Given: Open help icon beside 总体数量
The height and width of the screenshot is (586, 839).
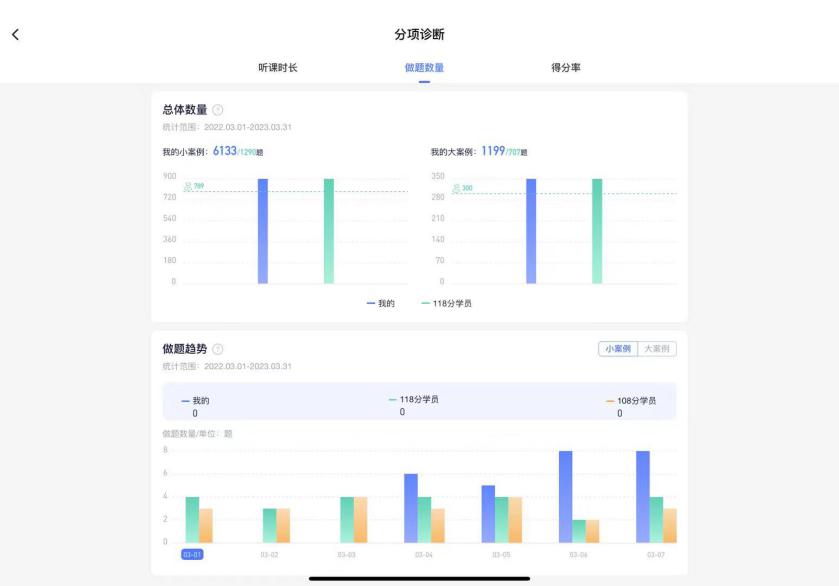Looking at the screenshot, I should pos(217,110).
